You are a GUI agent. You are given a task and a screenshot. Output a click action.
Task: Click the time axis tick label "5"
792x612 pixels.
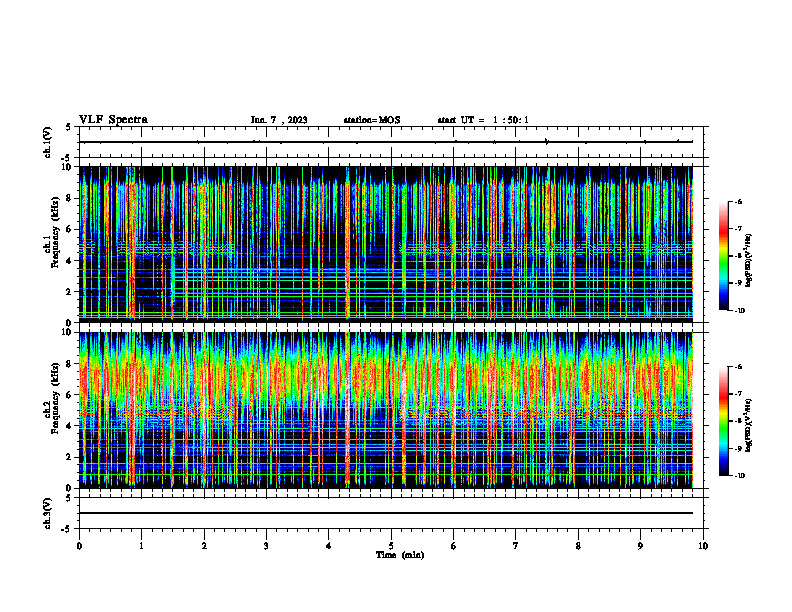(x=391, y=546)
